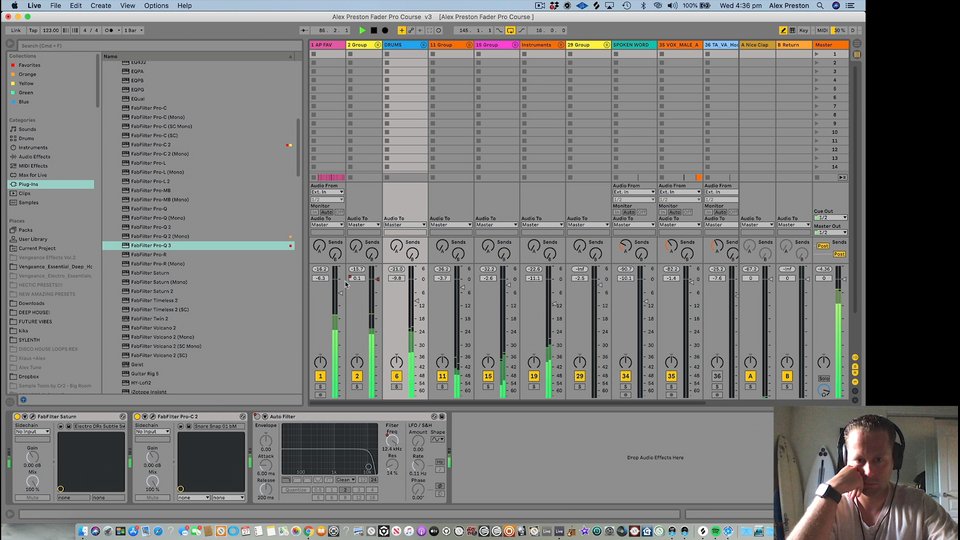
Task: Open the Help menu
Action: point(184,6)
